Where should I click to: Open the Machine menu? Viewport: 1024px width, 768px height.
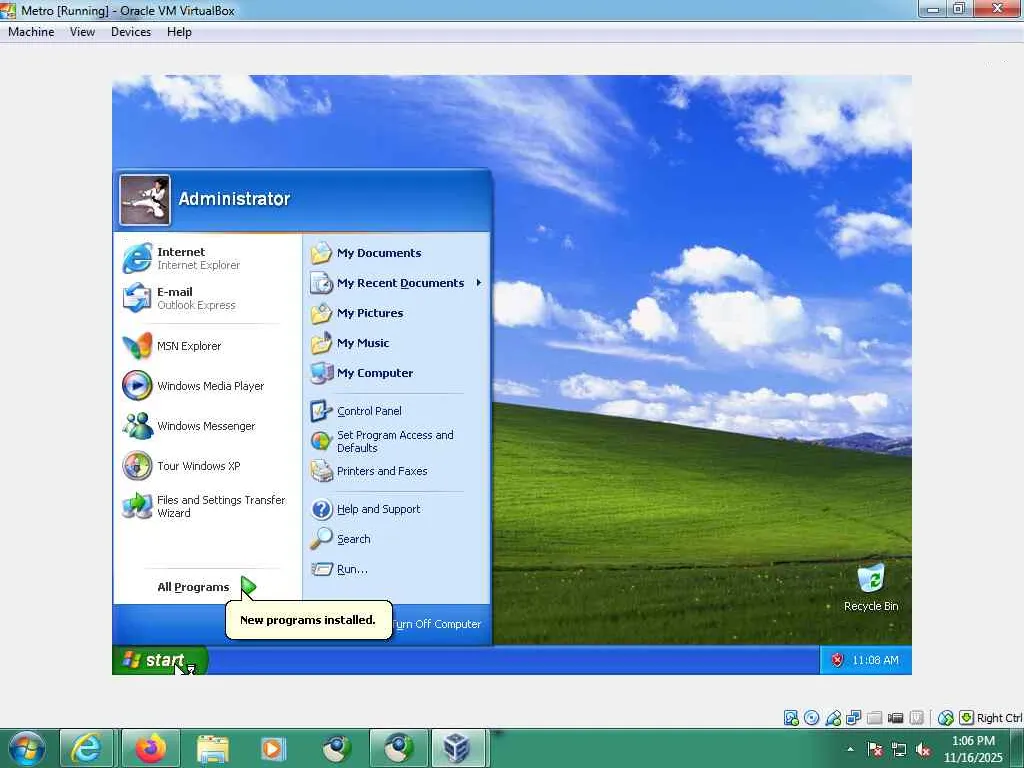coord(31,32)
